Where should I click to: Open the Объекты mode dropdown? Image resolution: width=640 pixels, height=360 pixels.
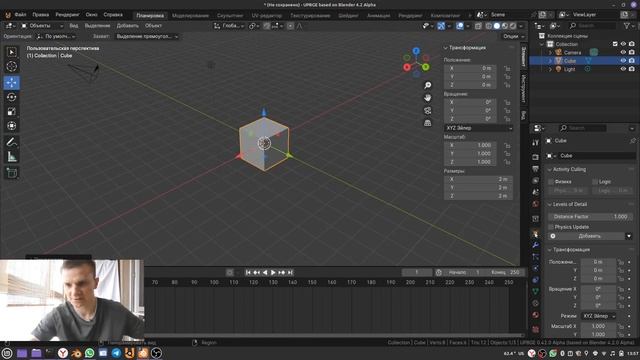pyautogui.click(x=42, y=26)
